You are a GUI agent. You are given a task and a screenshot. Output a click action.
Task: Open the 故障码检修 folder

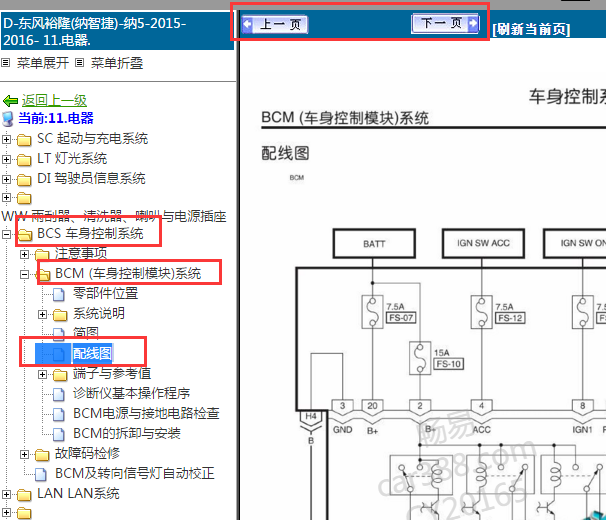click(87, 454)
